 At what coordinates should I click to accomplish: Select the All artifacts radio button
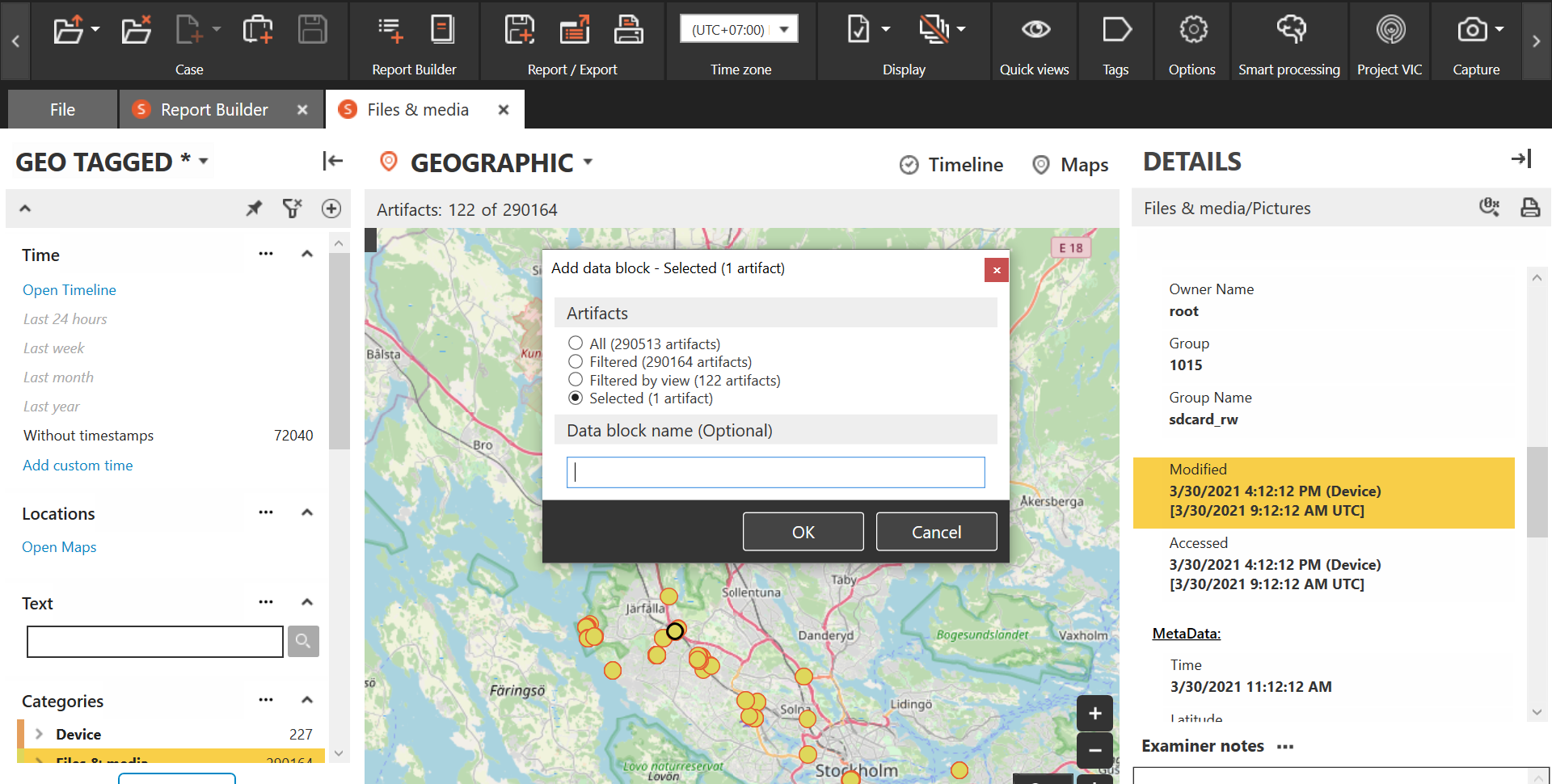click(575, 343)
